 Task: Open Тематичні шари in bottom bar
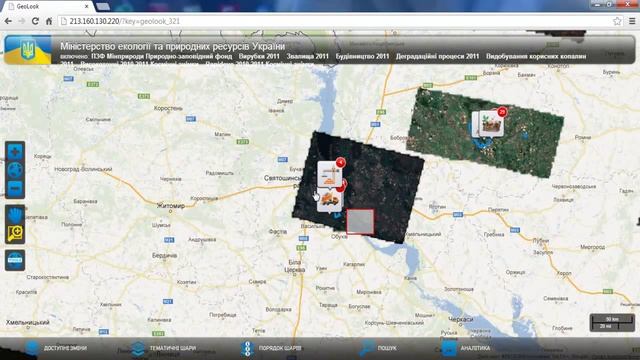tap(163, 348)
